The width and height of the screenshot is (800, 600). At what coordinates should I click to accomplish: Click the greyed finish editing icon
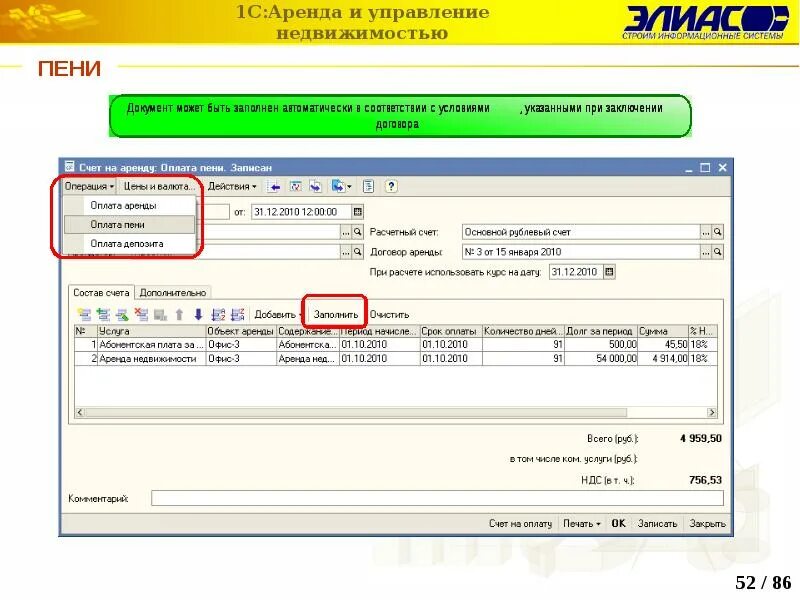(x=160, y=315)
